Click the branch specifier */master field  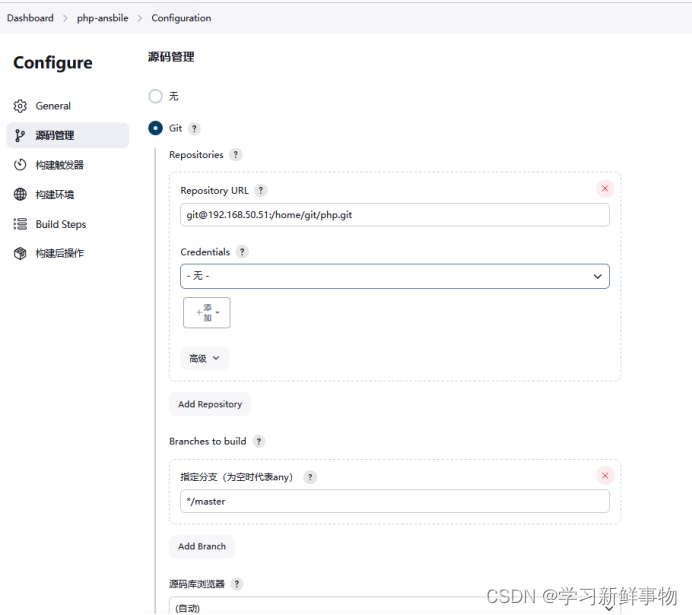(395, 501)
